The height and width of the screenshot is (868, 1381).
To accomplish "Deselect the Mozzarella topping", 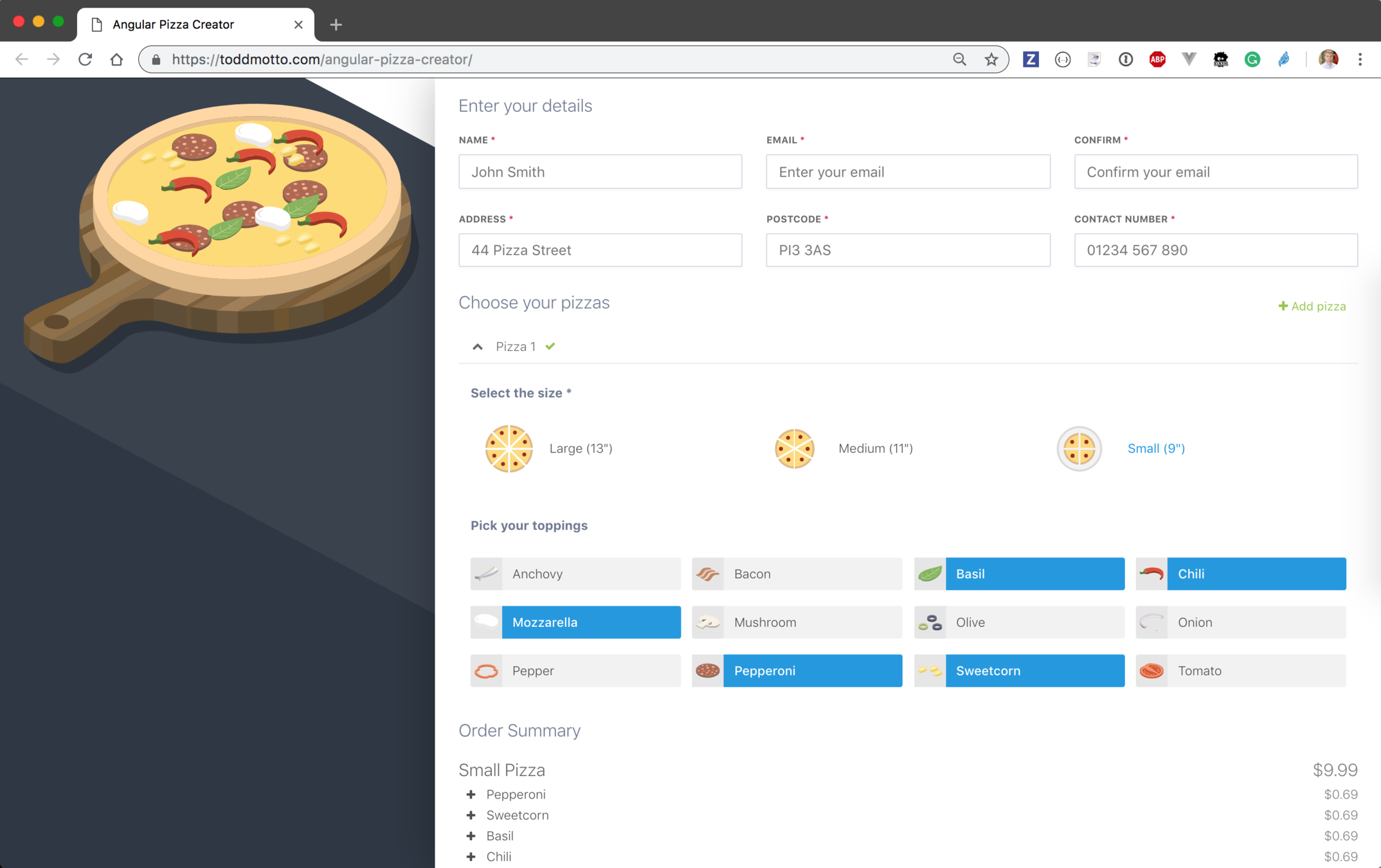I will (x=590, y=622).
